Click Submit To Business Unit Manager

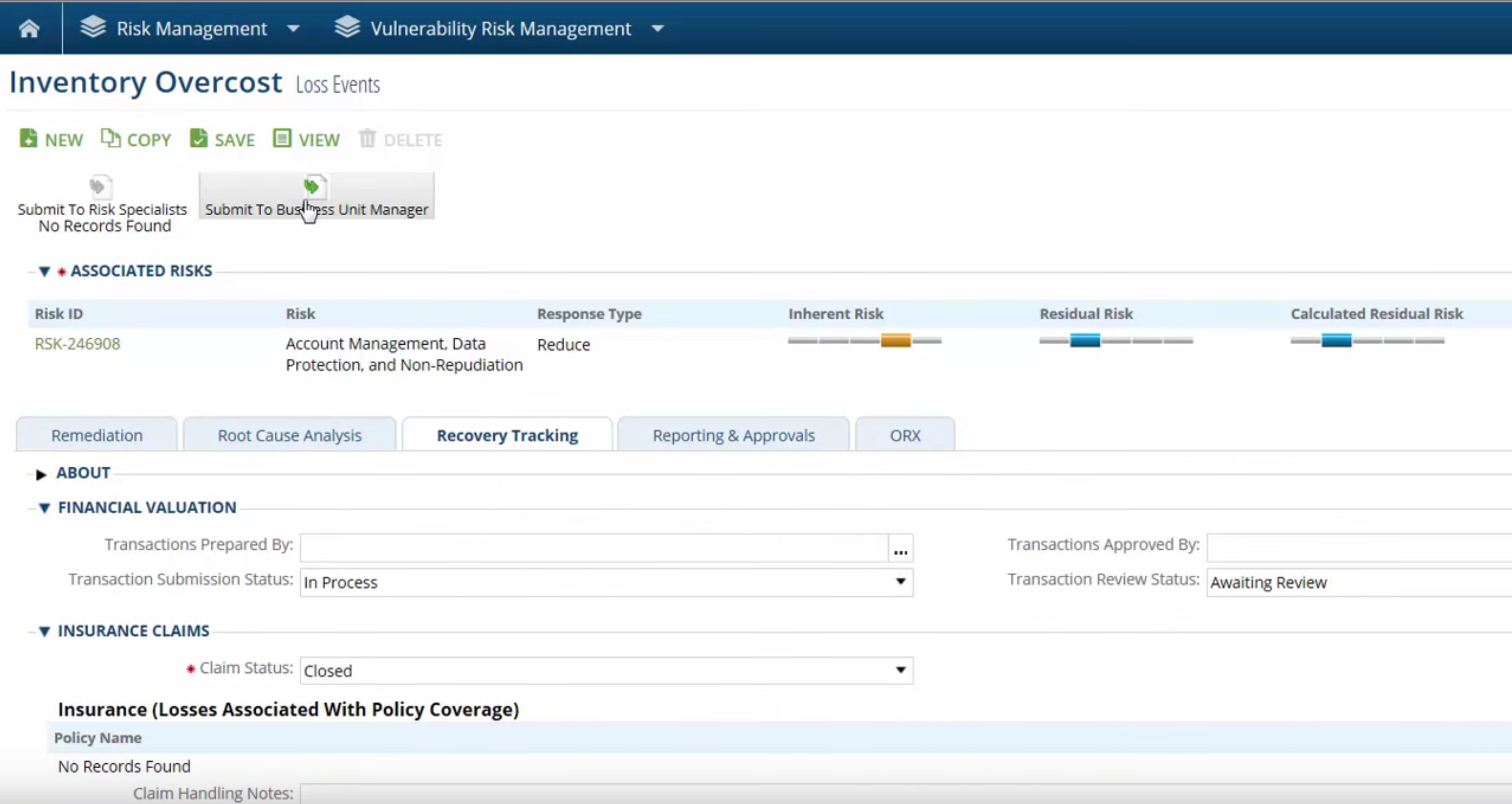pos(317,195)
